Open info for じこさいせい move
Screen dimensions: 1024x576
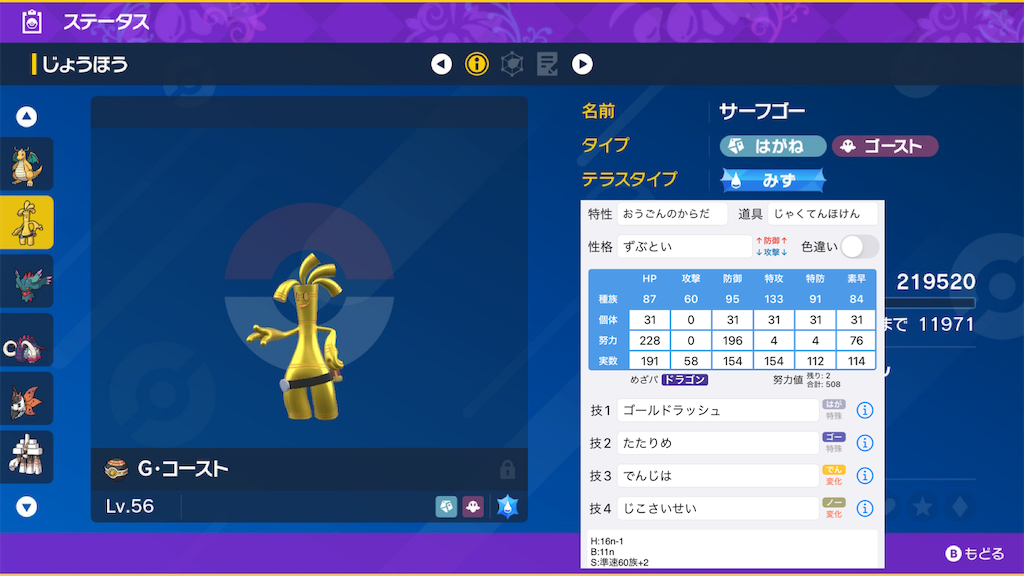click(865, 508)
